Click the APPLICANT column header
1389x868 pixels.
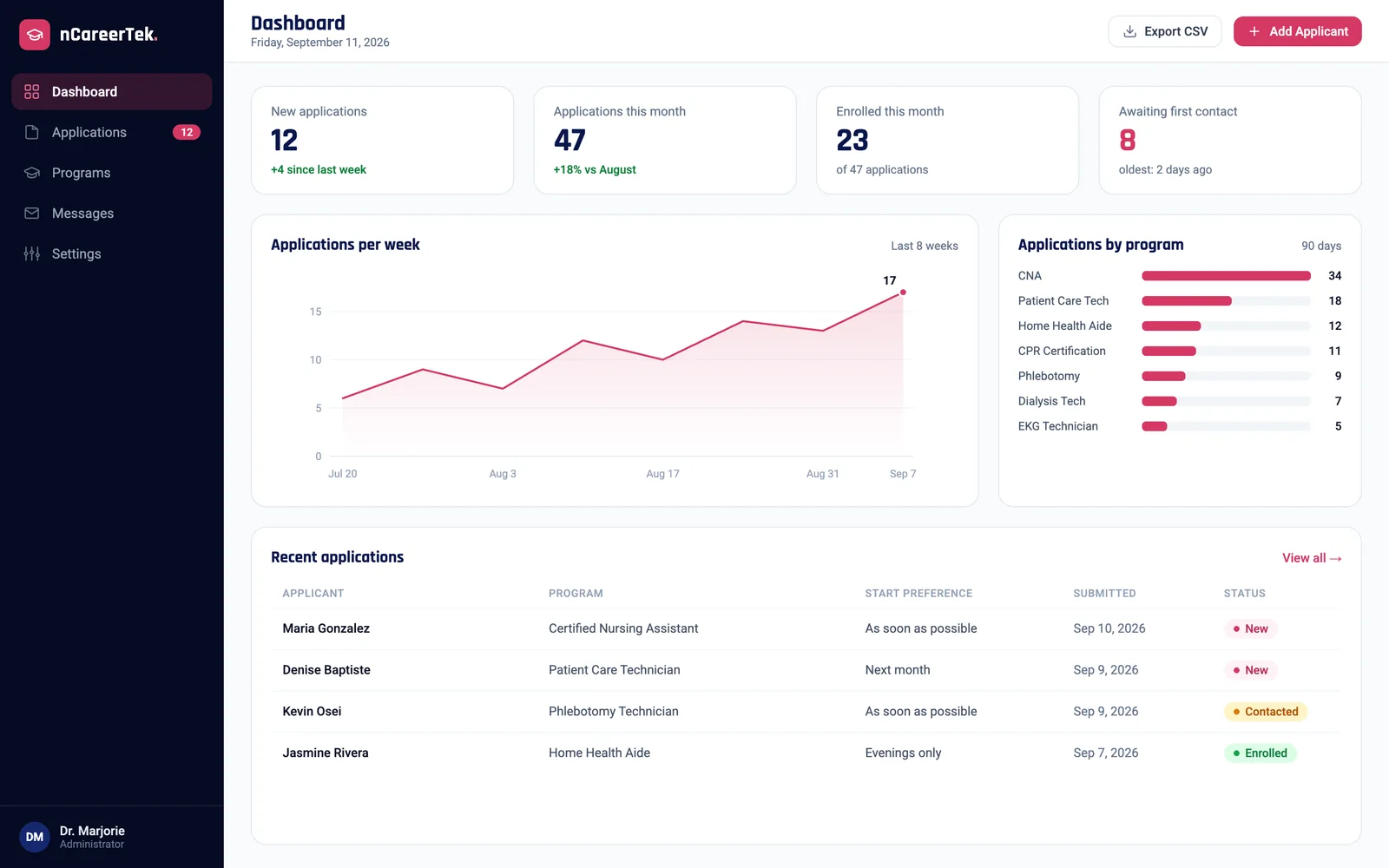[x=313, y=594]
